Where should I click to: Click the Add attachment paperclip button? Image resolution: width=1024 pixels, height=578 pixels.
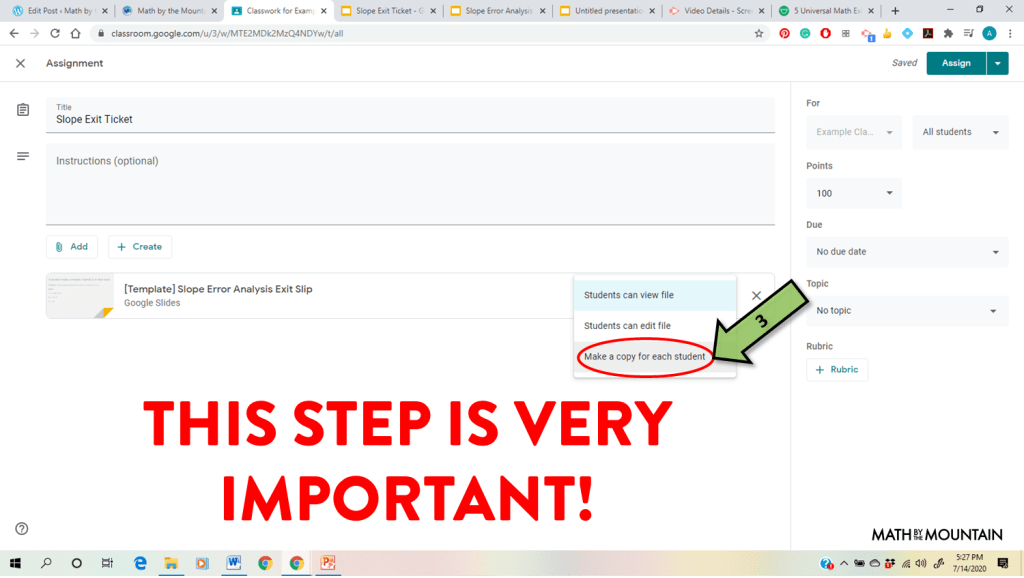[71, 246]
